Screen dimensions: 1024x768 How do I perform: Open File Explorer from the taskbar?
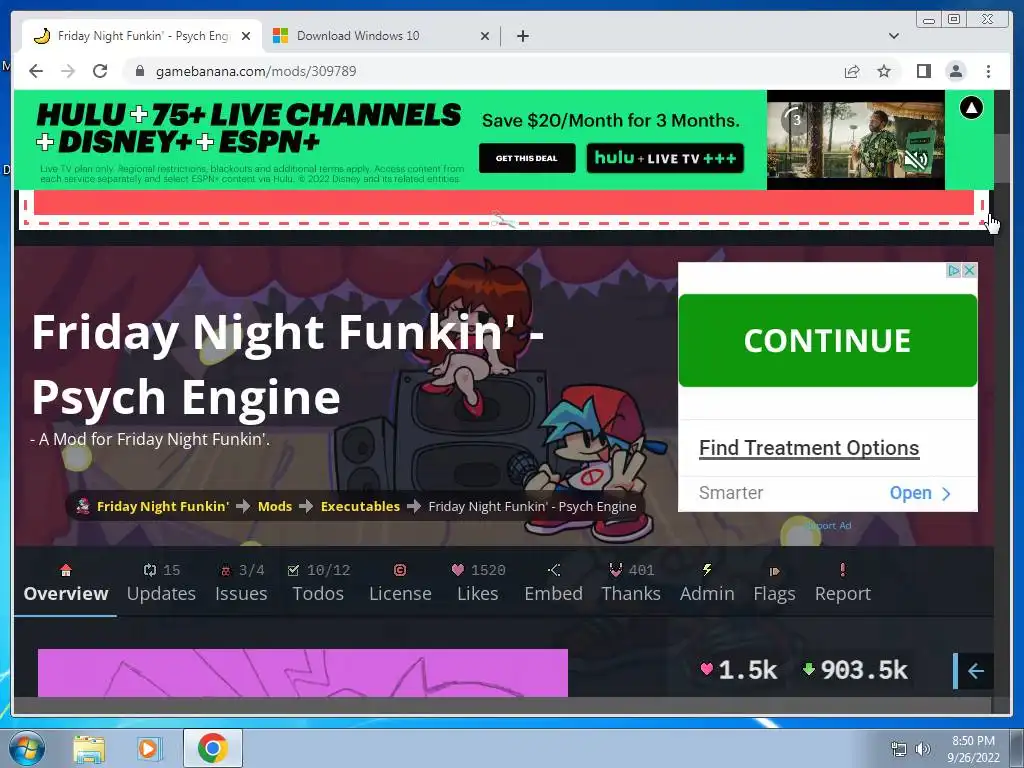click(89, 748)
